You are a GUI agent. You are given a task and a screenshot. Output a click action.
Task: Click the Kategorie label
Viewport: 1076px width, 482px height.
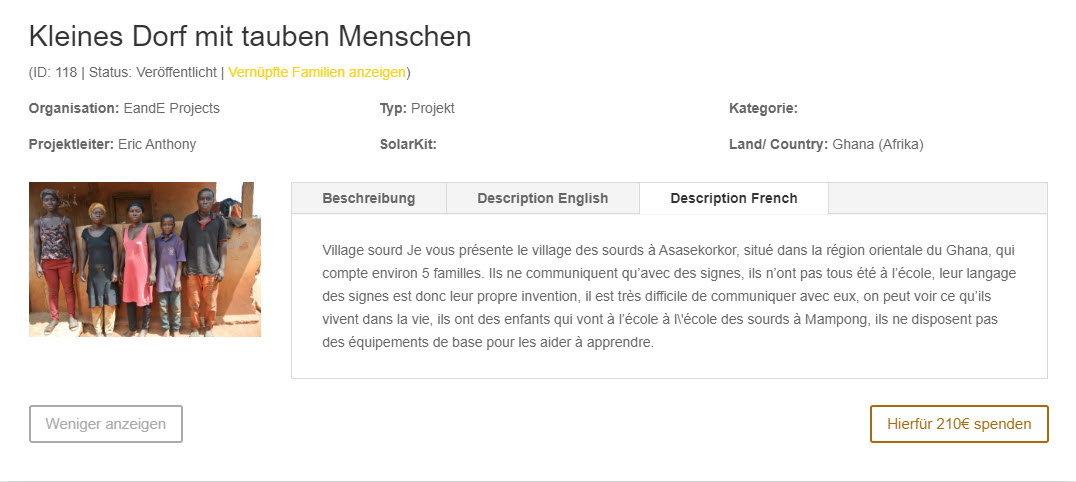763,108
